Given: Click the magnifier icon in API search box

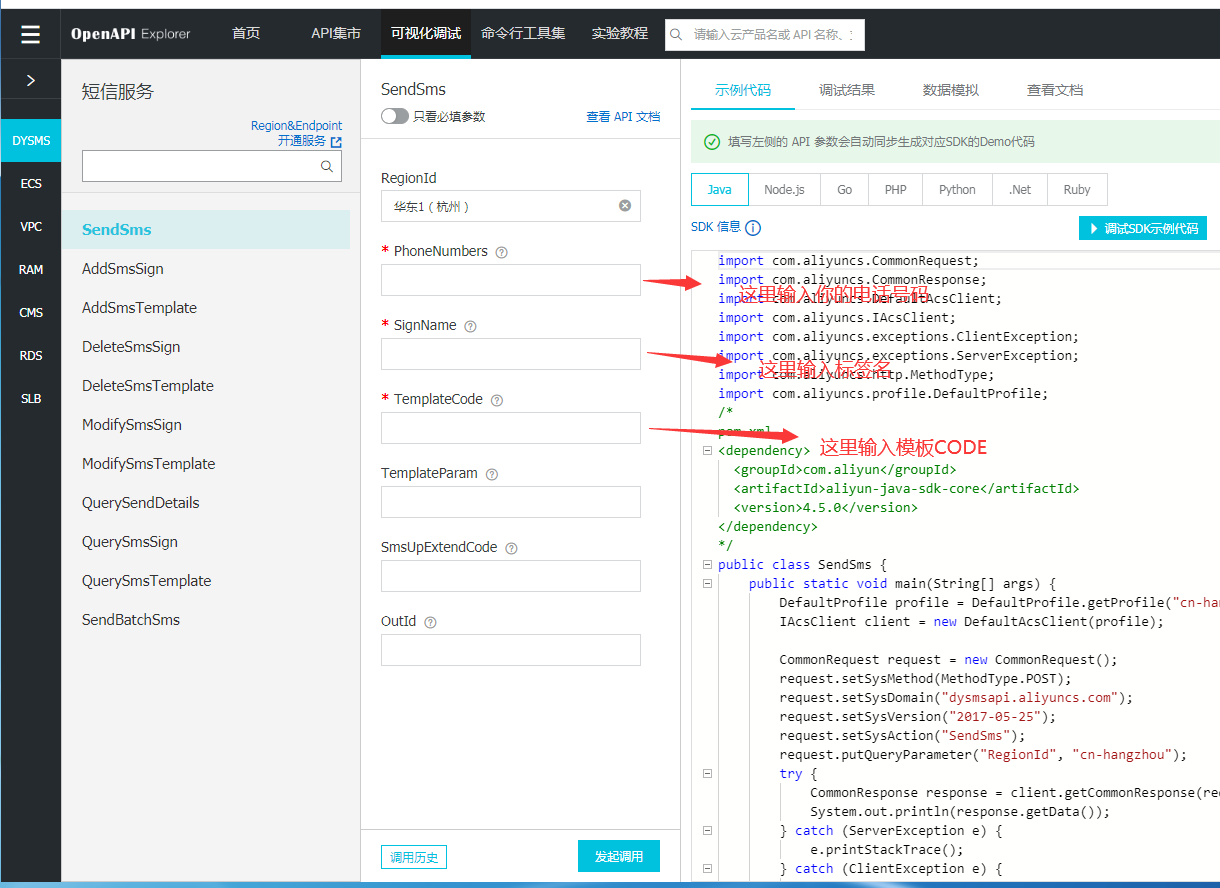Looking at the screenshot, I should 326,167.
